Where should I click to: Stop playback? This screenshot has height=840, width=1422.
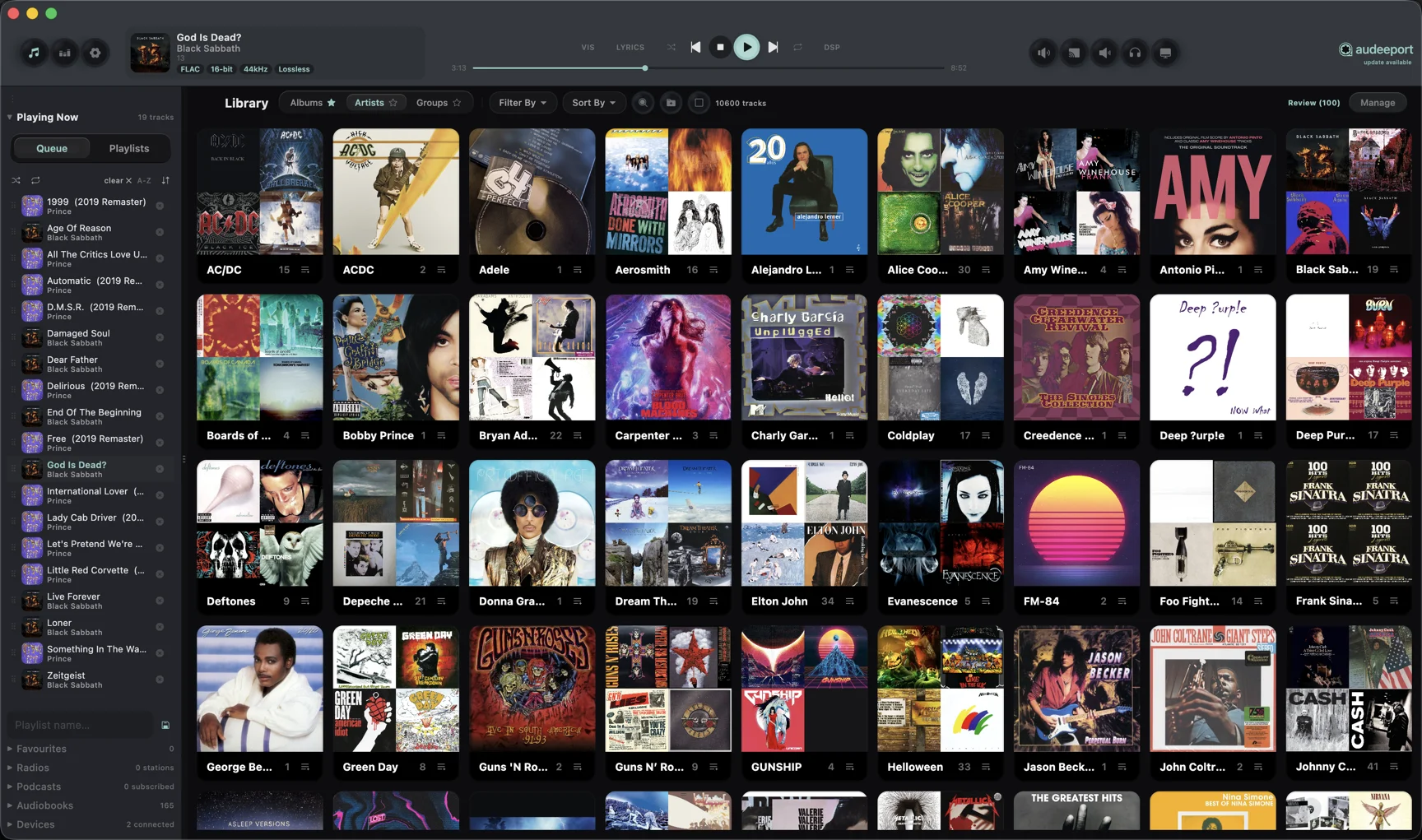tap(720, 47)
